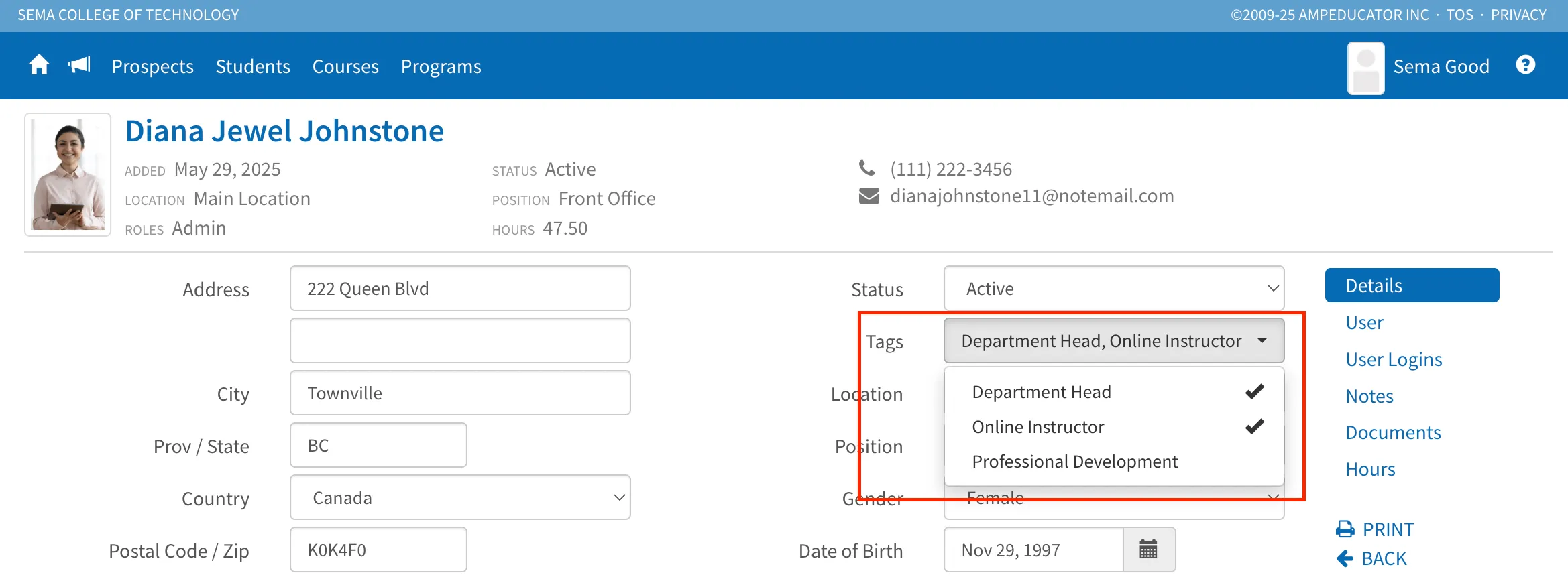
Task: Open the help question mark icon
Action: pyautogui.click(x=1526, y=65)
